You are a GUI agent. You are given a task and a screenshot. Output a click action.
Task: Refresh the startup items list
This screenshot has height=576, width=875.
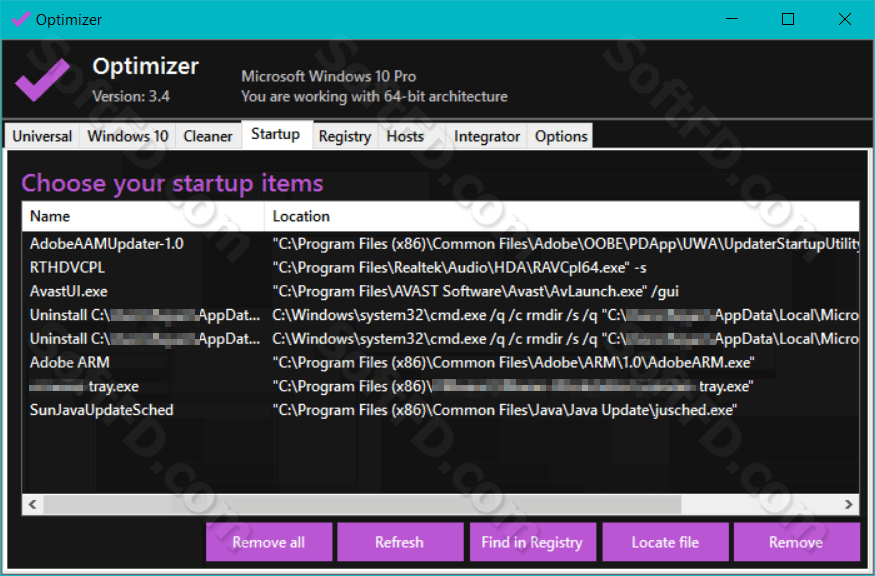click(400, 542)
